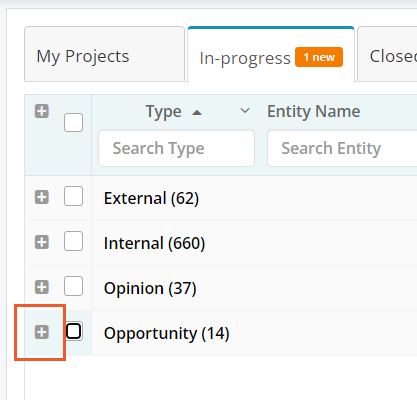This screenshot has width=417, height=400.
Task: Expand the Opinion (37) group
Action: (x=42, y=287)
